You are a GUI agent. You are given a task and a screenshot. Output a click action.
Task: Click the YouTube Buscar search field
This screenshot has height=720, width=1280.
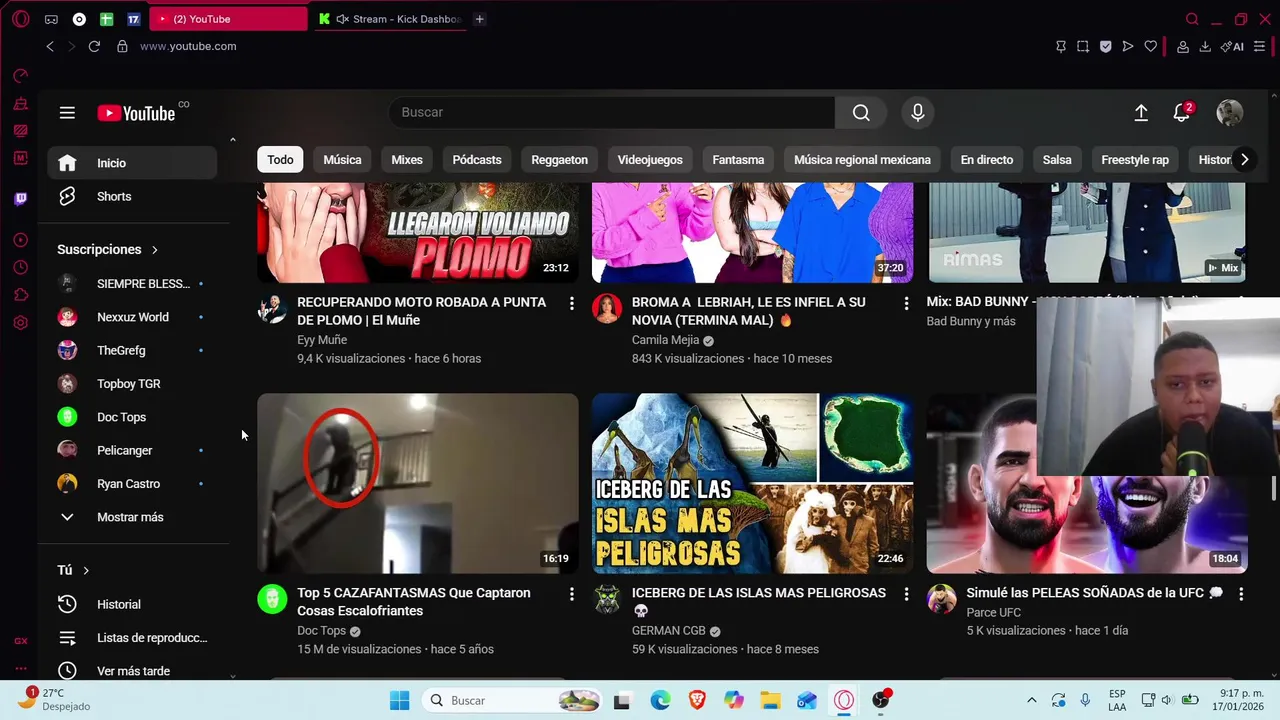tap(612, 113)
